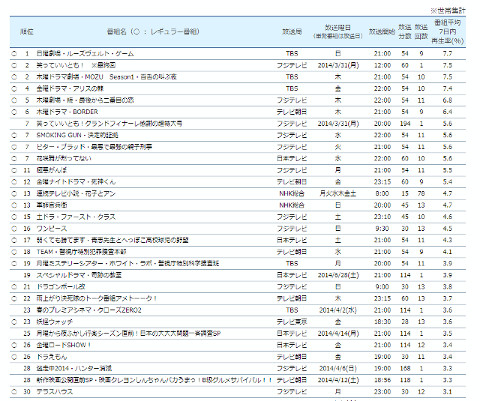Click the date 2014/4/2(水)
This screenshot has width=480, height=401.
click(338, 310)
